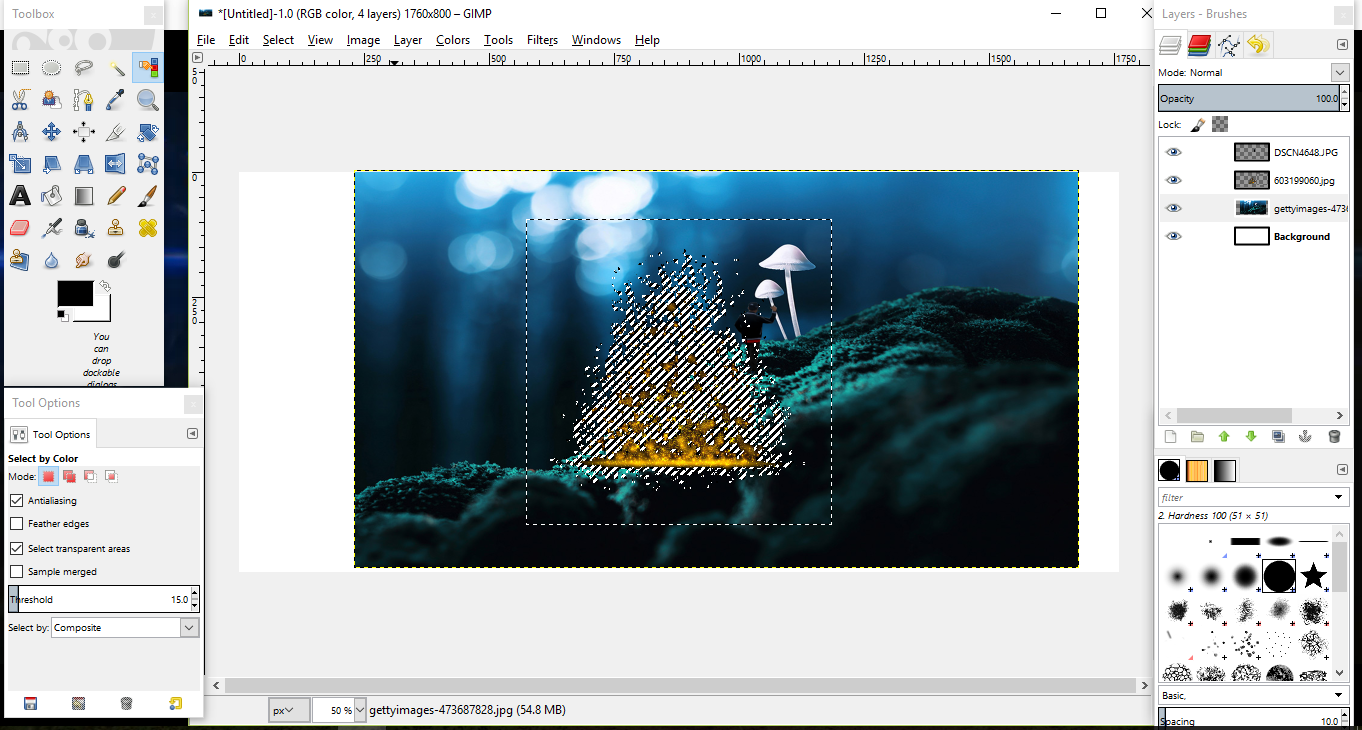1362x730 pixels.
Task: Select the Bucket Fill tool
Action: (x=52, y=196)
